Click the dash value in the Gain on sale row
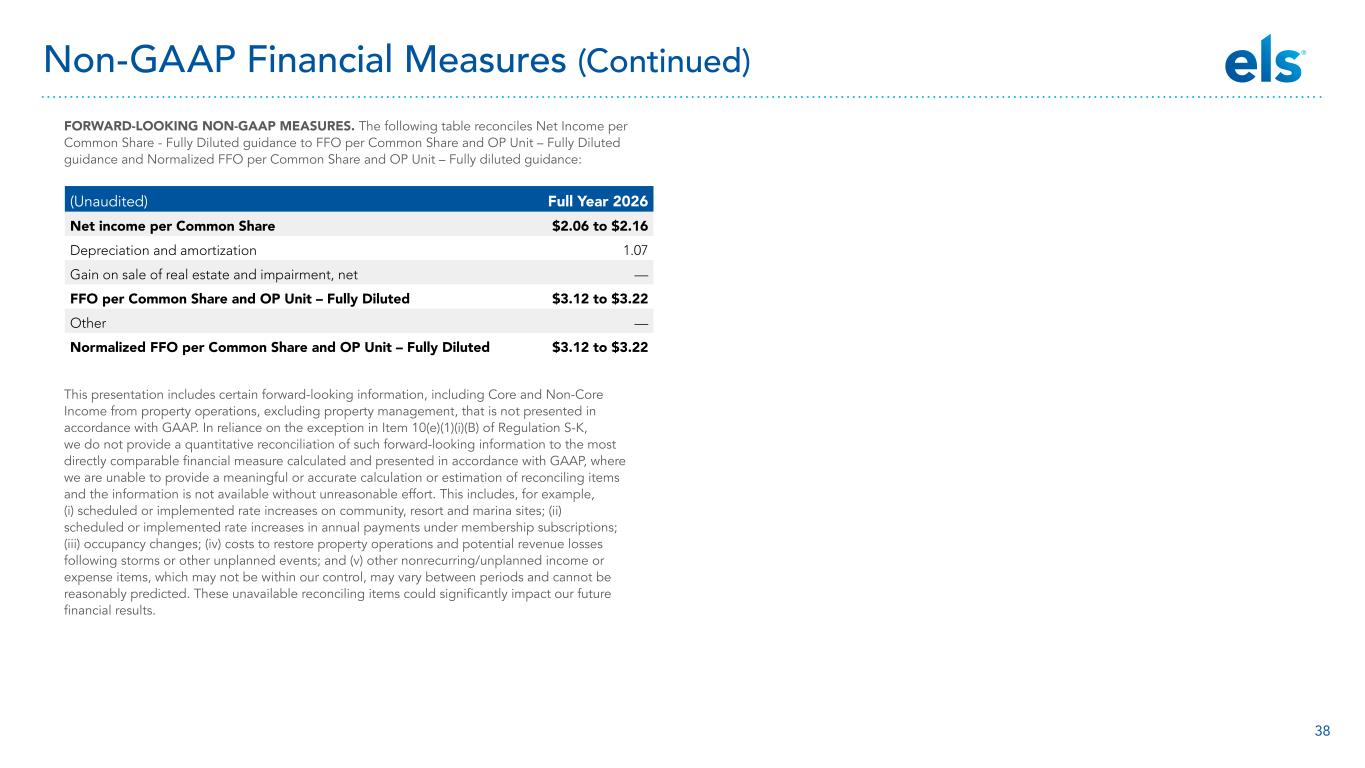This screenshot has height=768, width=1365. [640, 274]
